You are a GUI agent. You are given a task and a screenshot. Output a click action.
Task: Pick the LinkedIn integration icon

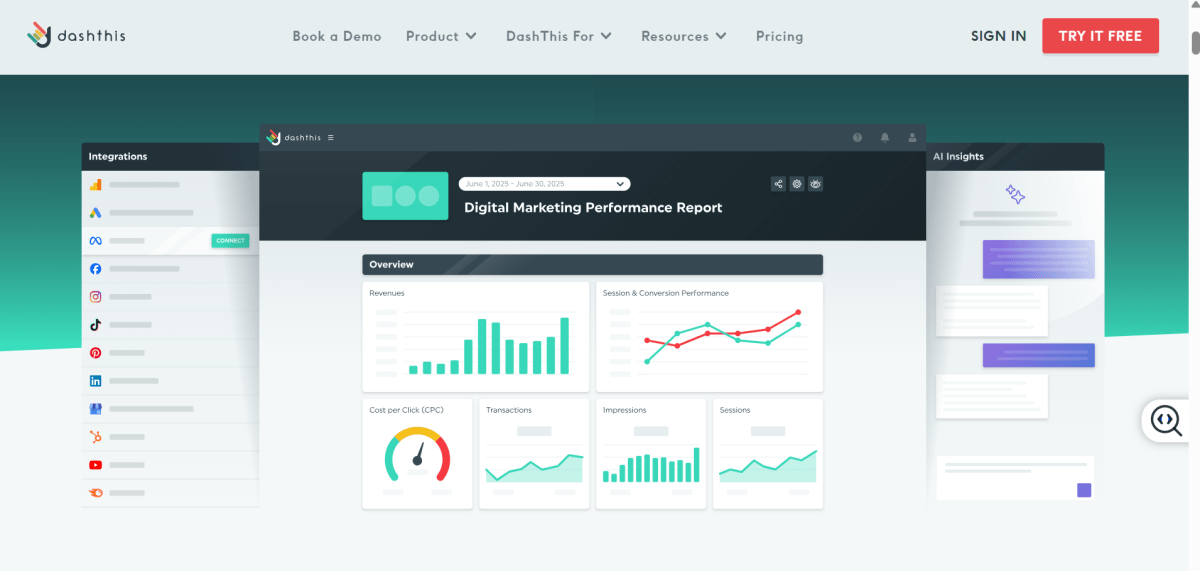pyautogui.click(x=96, y=381)
